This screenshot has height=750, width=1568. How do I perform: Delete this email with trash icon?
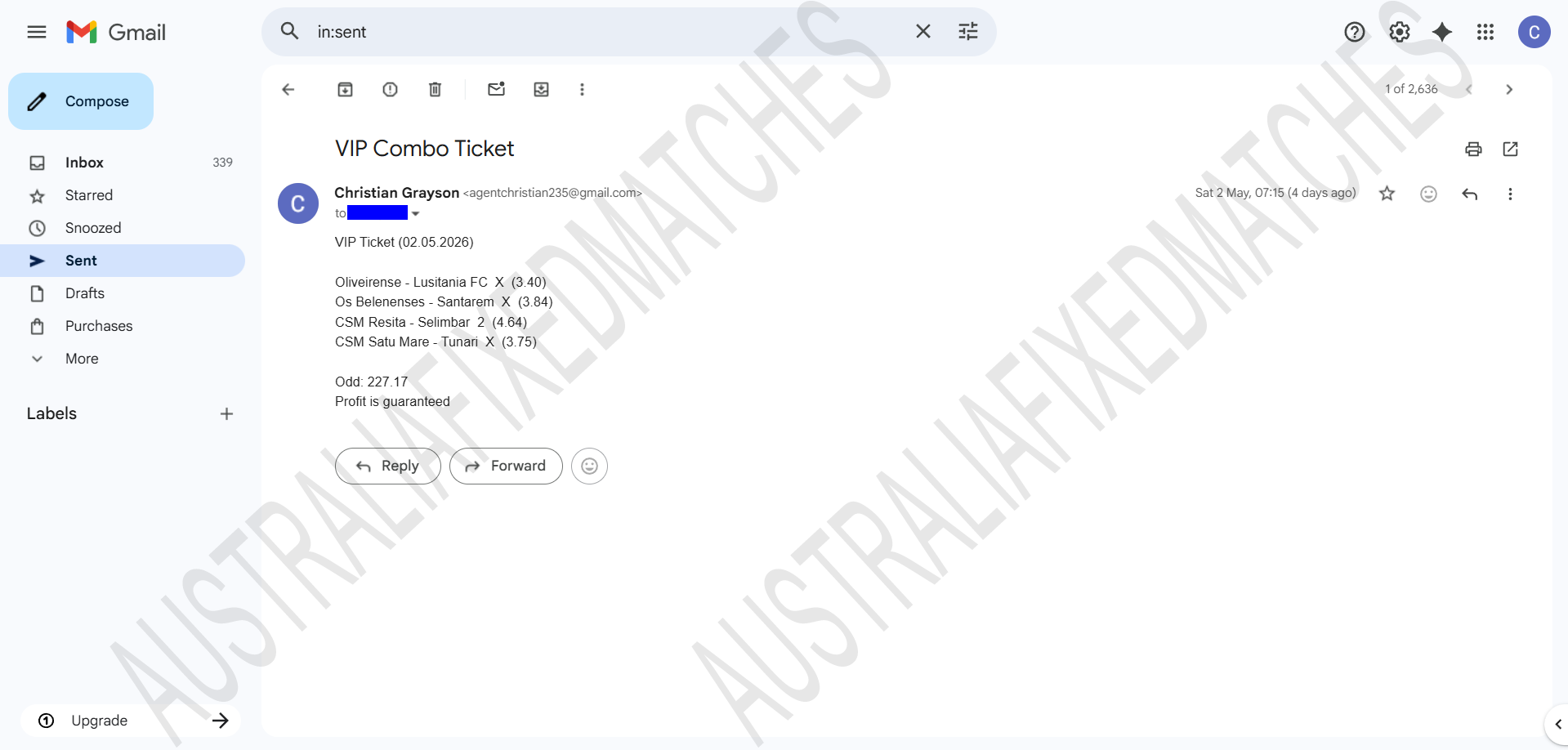pos(436,89)
